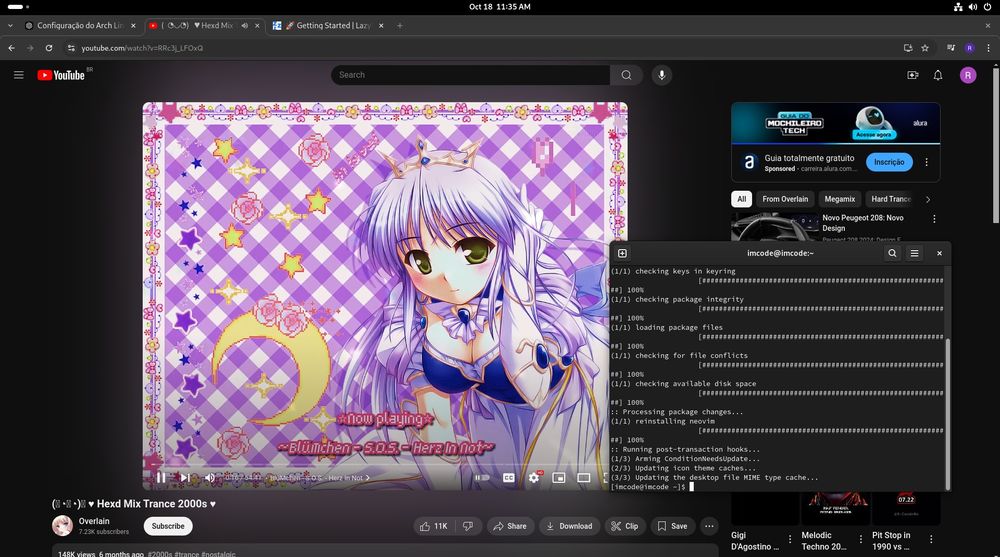Go to the YouTube home logo
The image size is (1000, 557).
(61, 75)
